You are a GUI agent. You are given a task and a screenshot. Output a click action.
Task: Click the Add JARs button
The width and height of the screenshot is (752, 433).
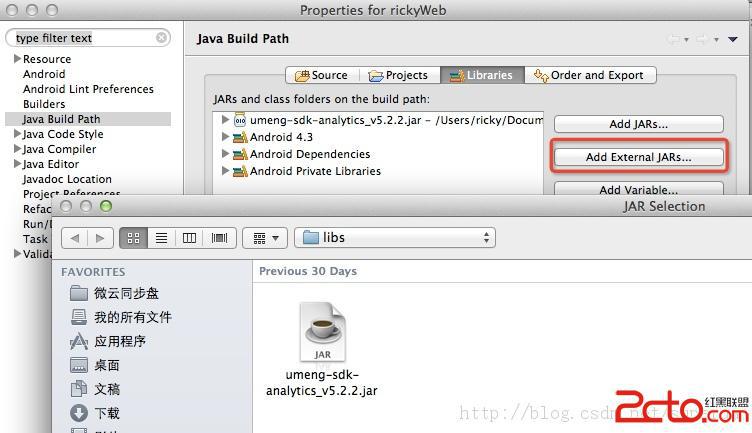(638, 124)
